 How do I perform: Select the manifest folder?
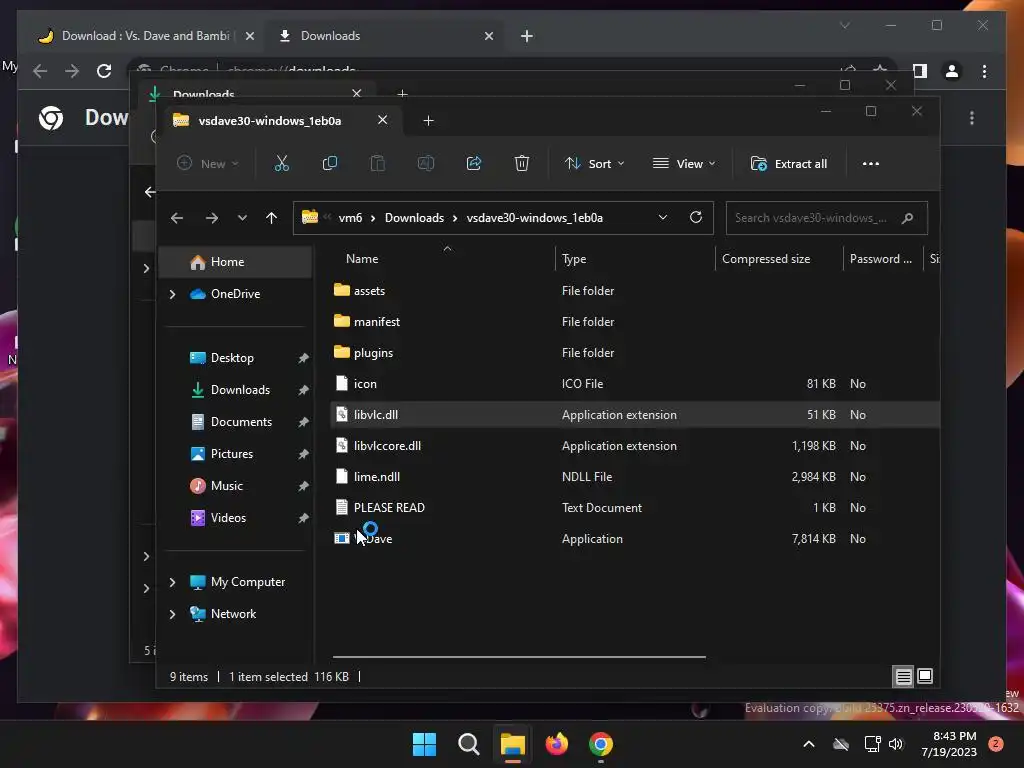pyautogui.click(x=376, y=321)
